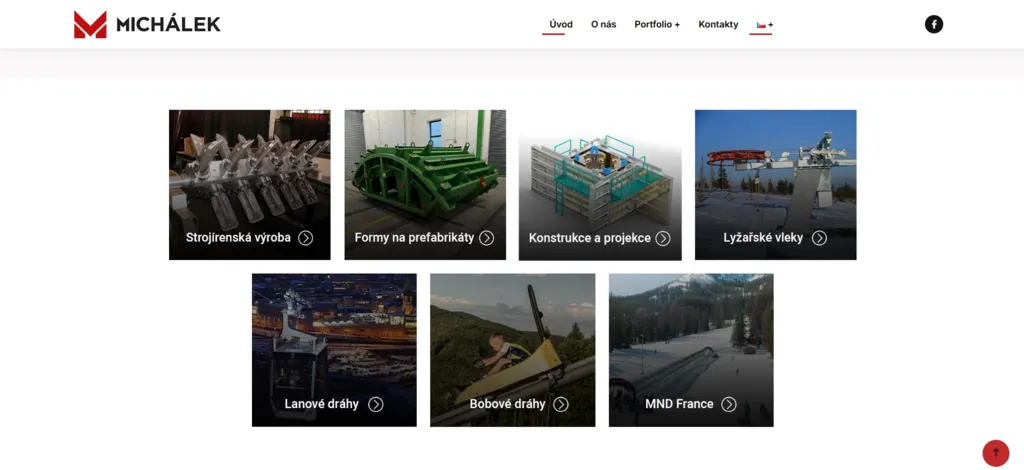1024x470 pixels.
Task: Click arrow icon next to MND France
Action: (729, 404)
